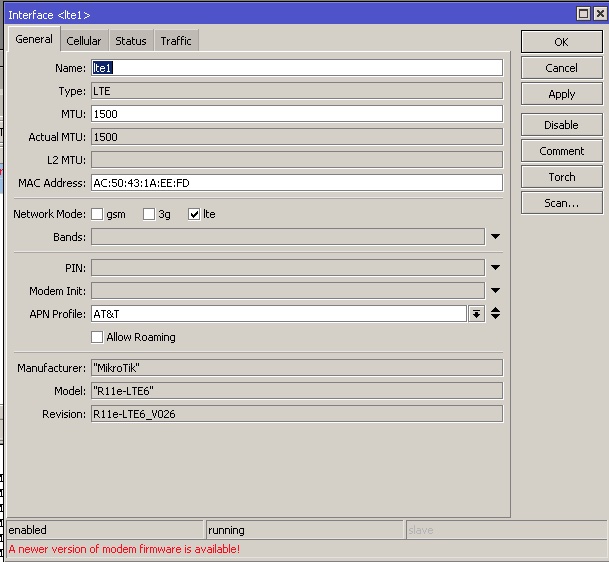This screenshot has height=562, width=609.
Task: Switch to the Cellular tab
Action: click(84, 40)
